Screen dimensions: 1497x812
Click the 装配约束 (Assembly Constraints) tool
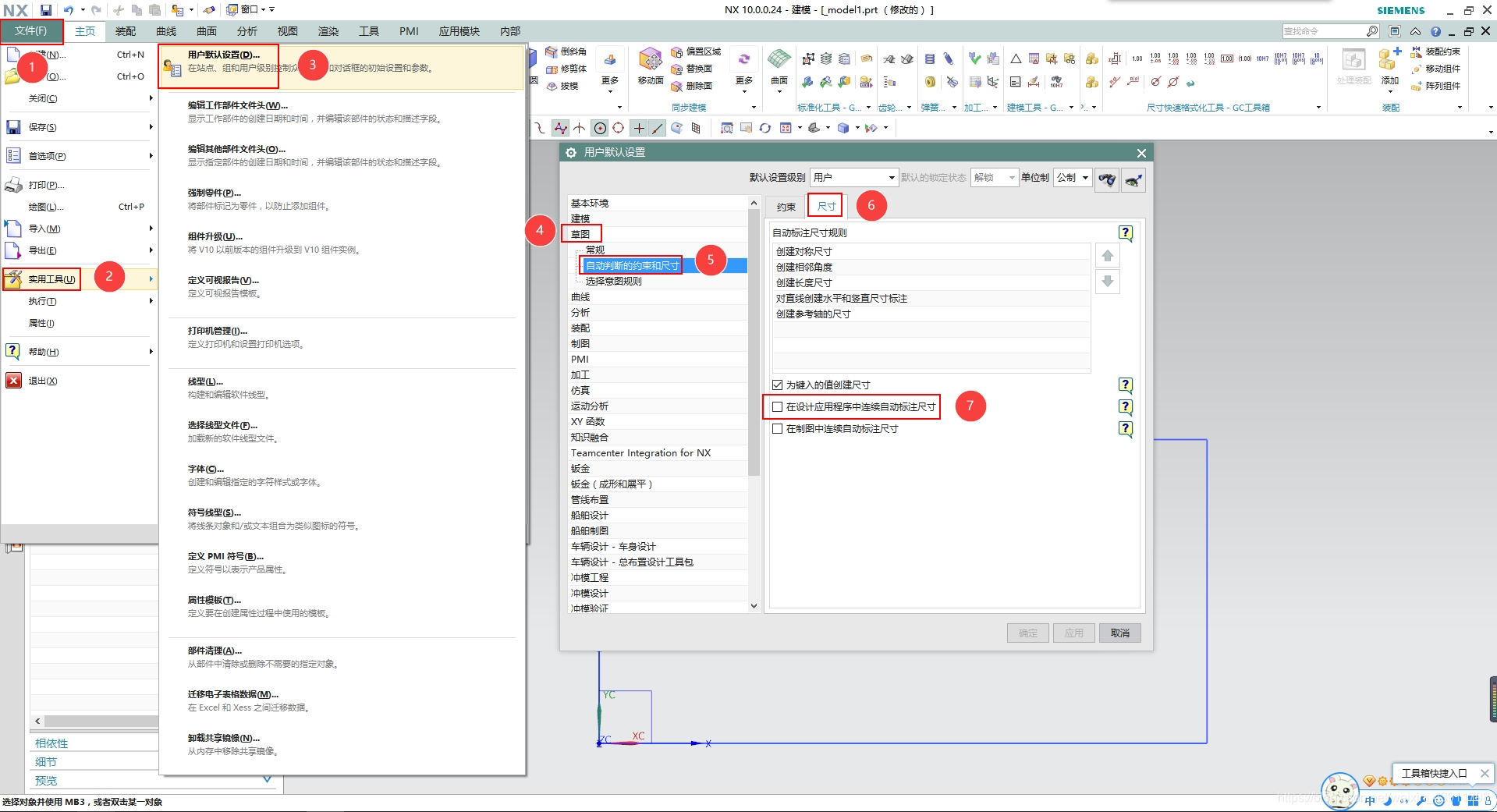coord(1435,51)
